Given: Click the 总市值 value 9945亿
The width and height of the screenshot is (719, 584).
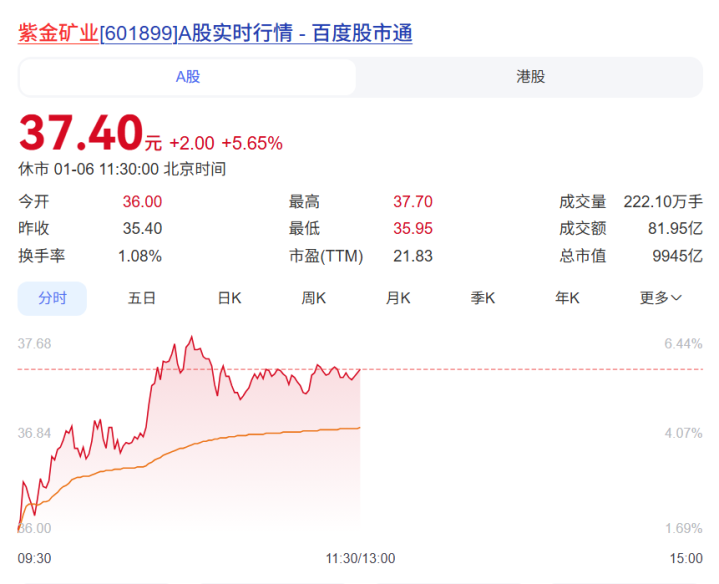Looking at the screenshot, I should pyautogui.click(x=677, y=256).
